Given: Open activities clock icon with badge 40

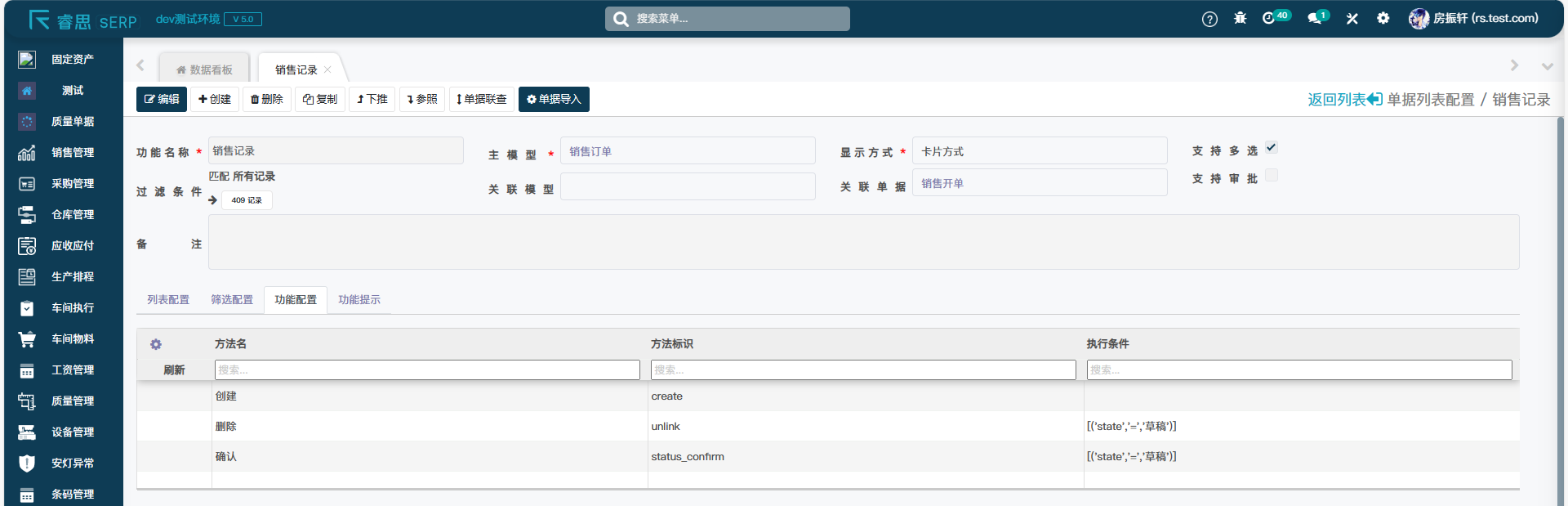Looking at the screenshot, I should 1269,18.
